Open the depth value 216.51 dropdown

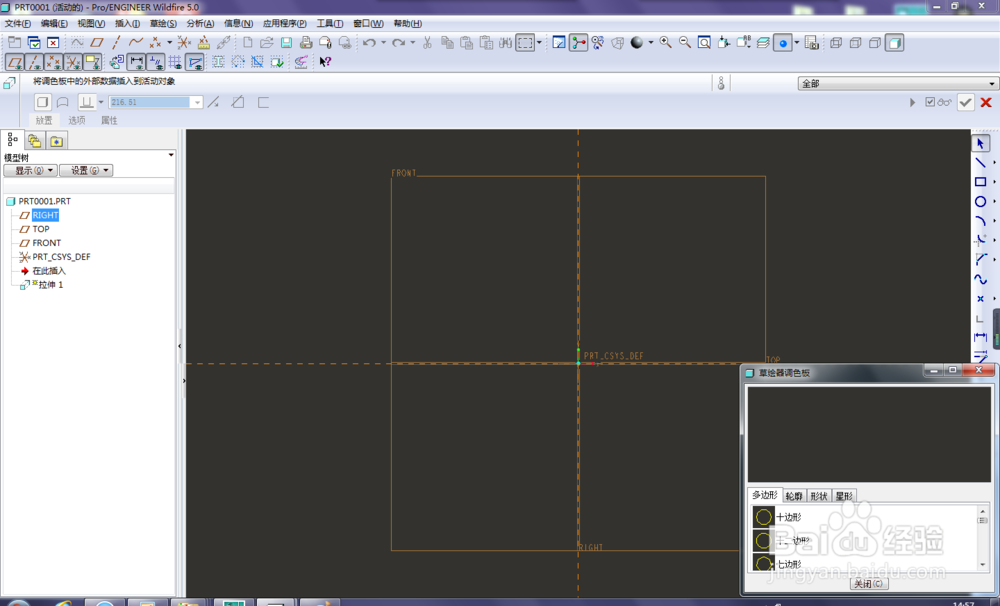pos(197,102)
